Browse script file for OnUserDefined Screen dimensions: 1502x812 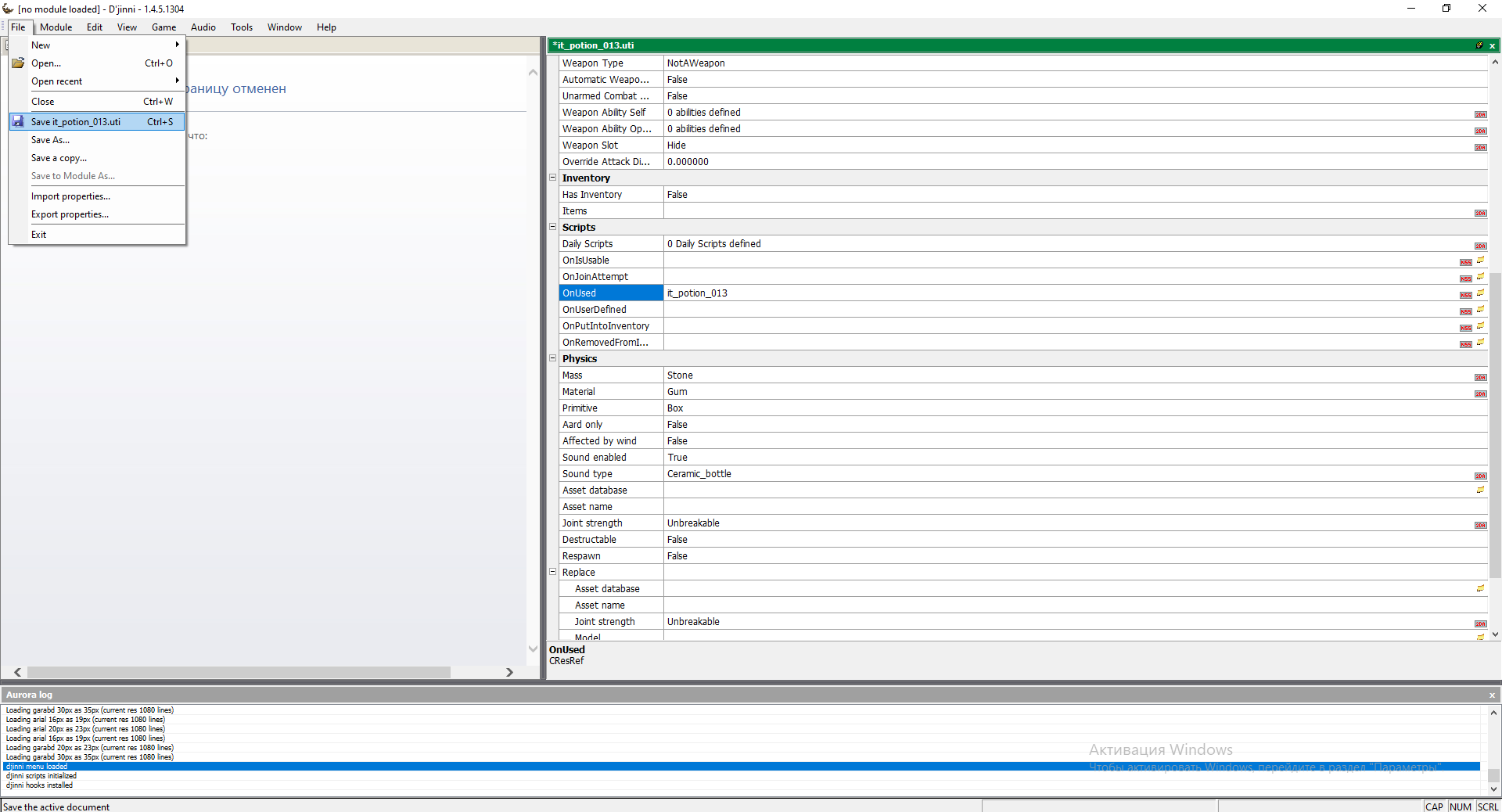(1480, 309)
